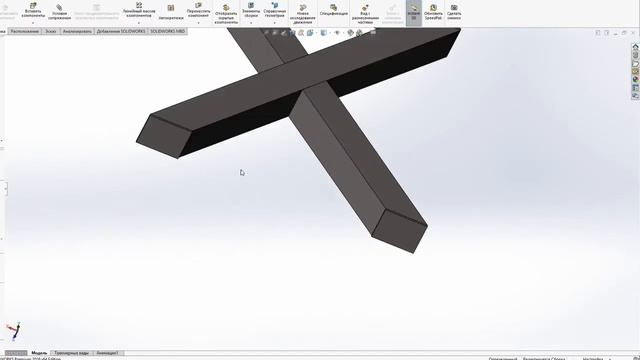Click Show hidden components (Отобразить скрытые компоненты)
This screenshot has height=360, width=640.
[226, 13]
